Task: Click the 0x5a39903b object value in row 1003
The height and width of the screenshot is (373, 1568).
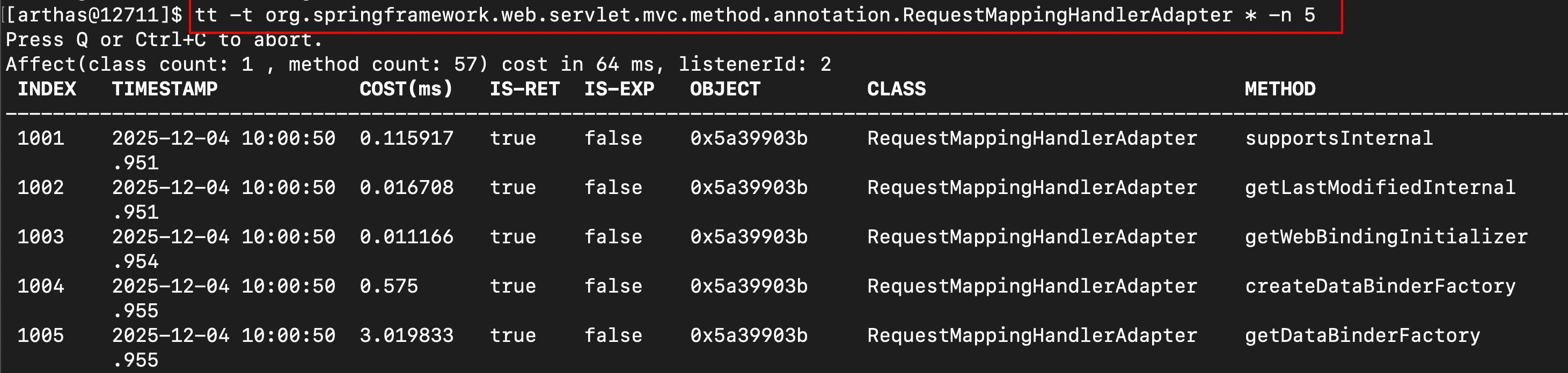Action: coord(749,237)
